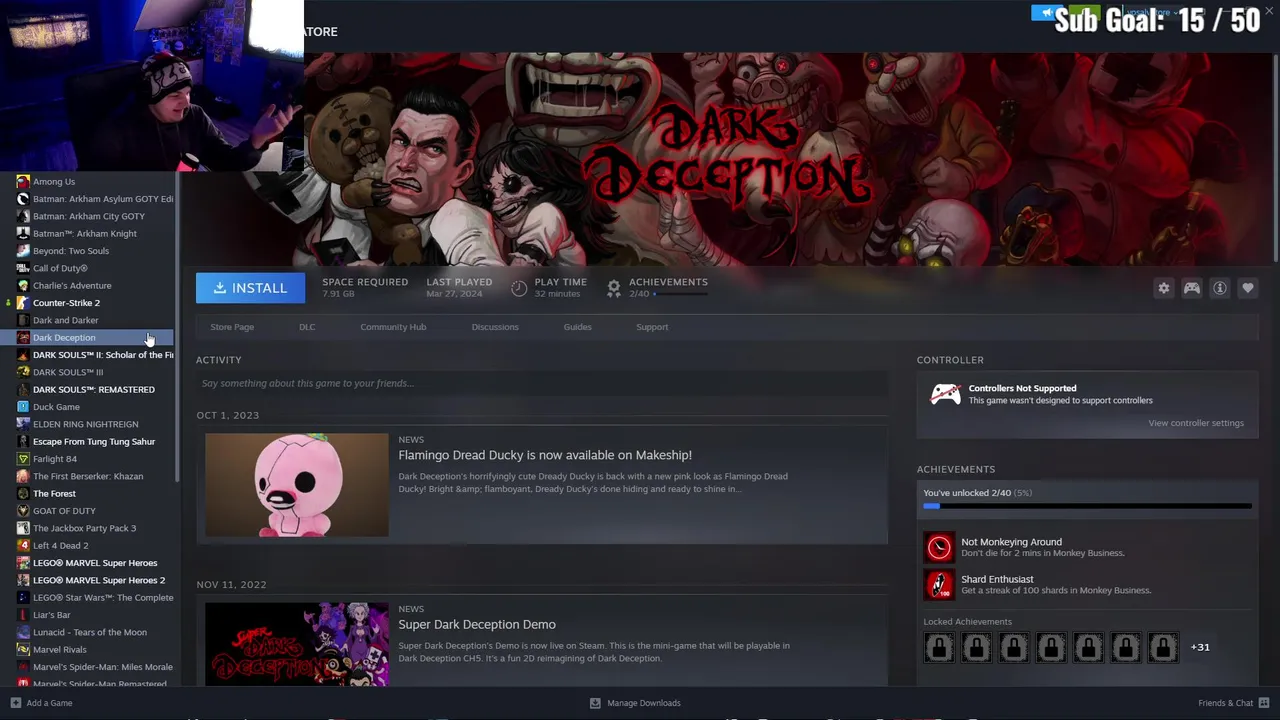1280x720 pixels.
Task: Open Super Dark Deception news thumbnail
Action: 297,644
